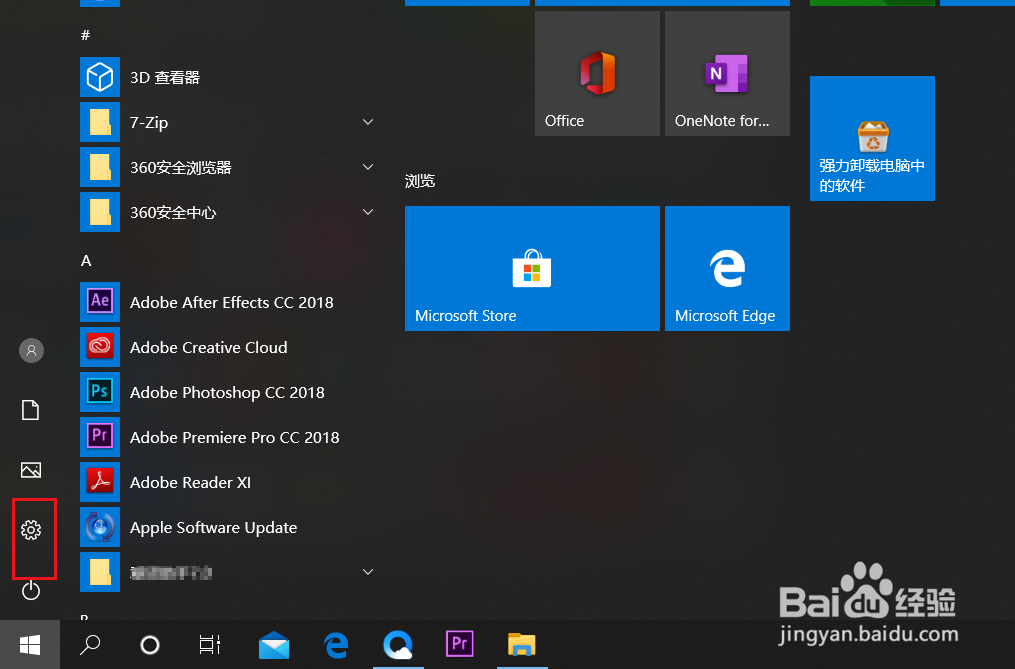1015x669 pixels.
Task: Expand the 7-Zip folder chevron
Action: [x=368, y=122]
